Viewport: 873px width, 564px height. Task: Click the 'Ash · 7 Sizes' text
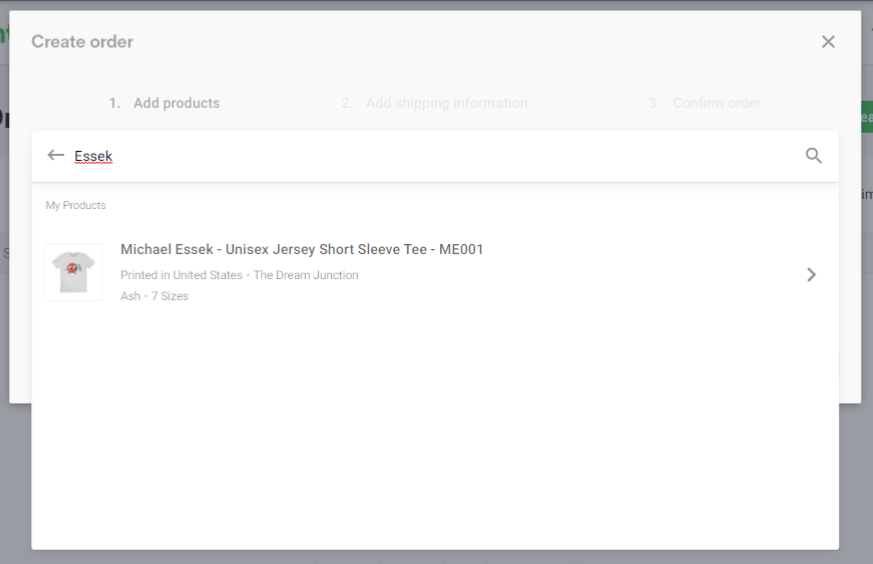(x=154, y=296)
